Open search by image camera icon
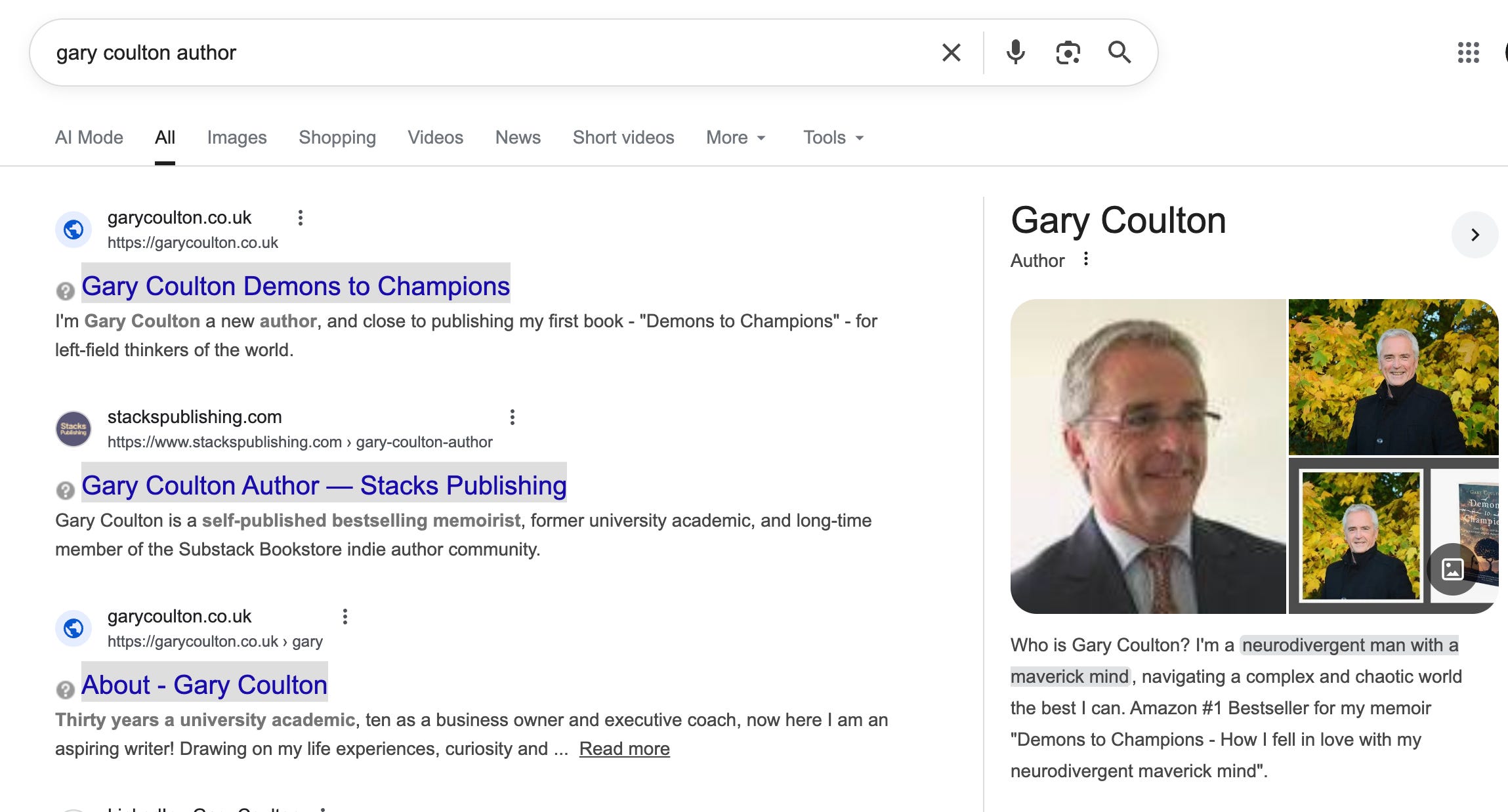Image resolution: width=1508 pixels, height=812 pixels. [x=1068, y=52]
